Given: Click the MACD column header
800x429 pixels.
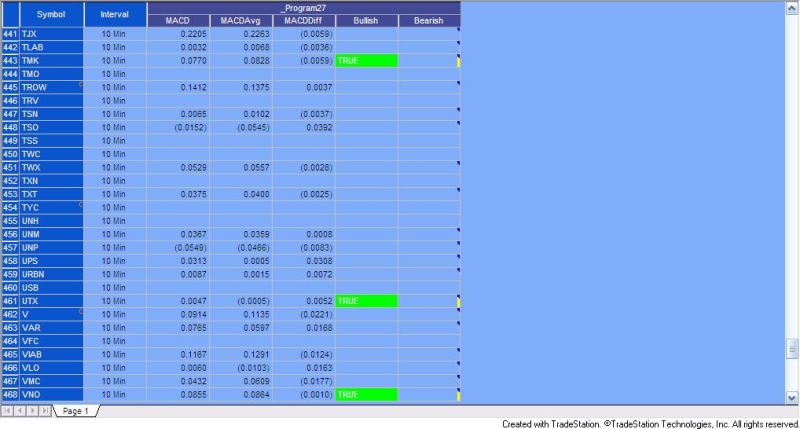Looking at the screenshot, I should (178, 21).
